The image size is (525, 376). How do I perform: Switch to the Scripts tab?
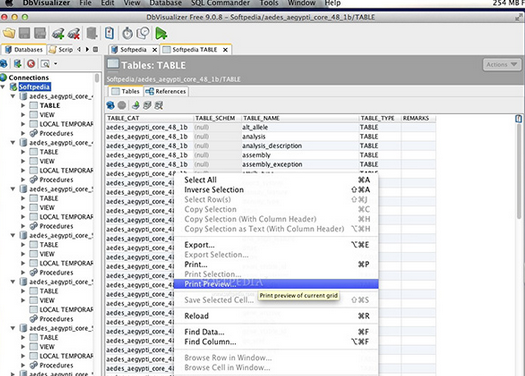tap(61, 50)
